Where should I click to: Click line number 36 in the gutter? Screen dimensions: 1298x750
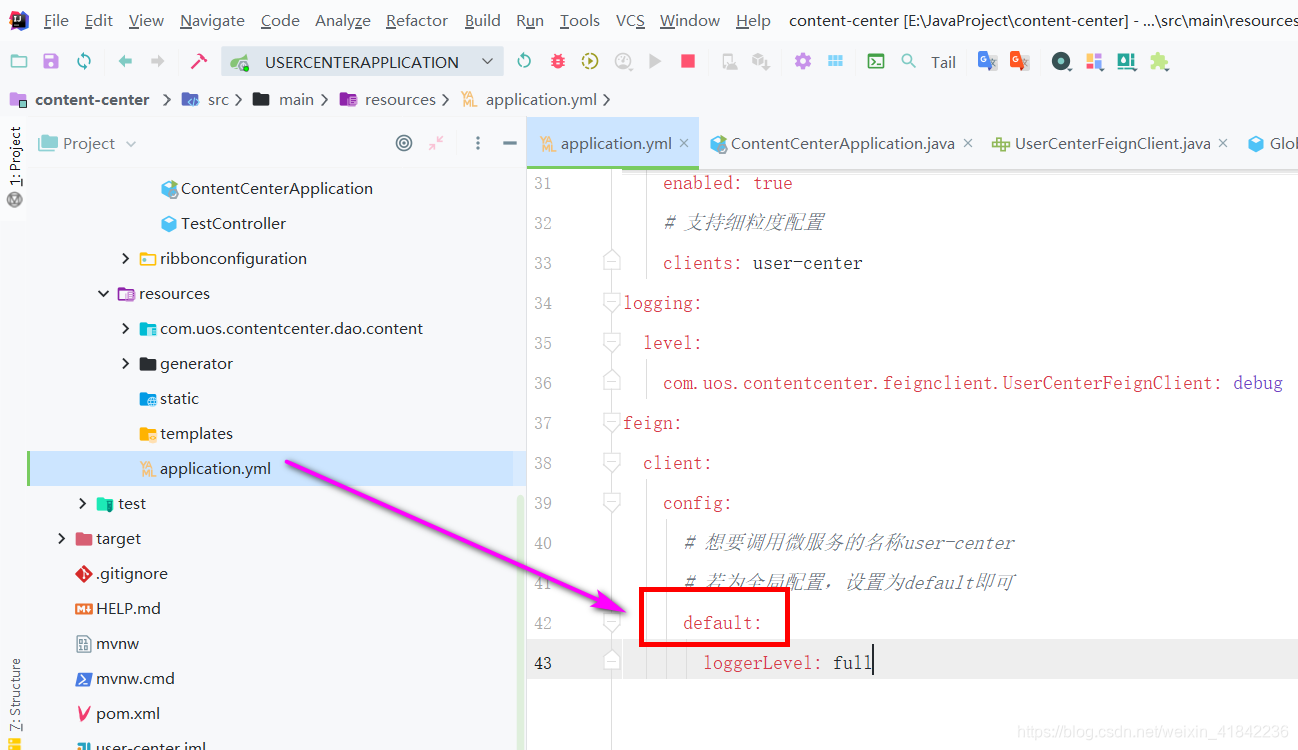point(543,383)
